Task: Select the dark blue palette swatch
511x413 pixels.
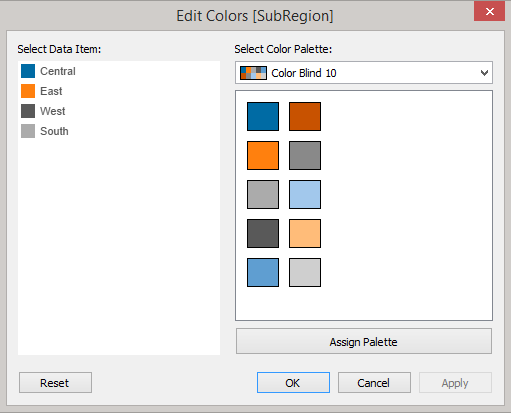Action: [263, 116]
